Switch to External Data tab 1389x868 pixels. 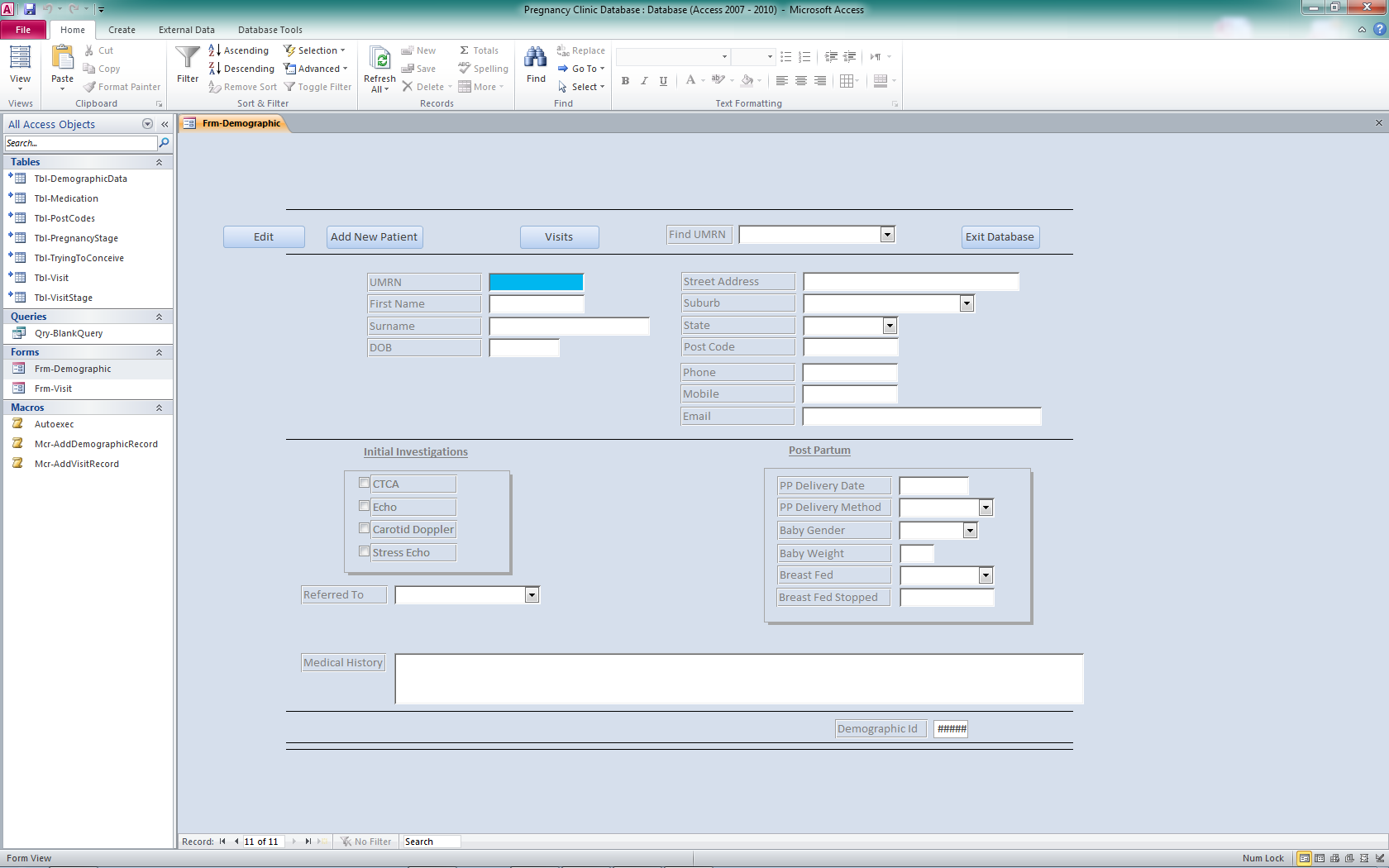(x=187, y=30)
